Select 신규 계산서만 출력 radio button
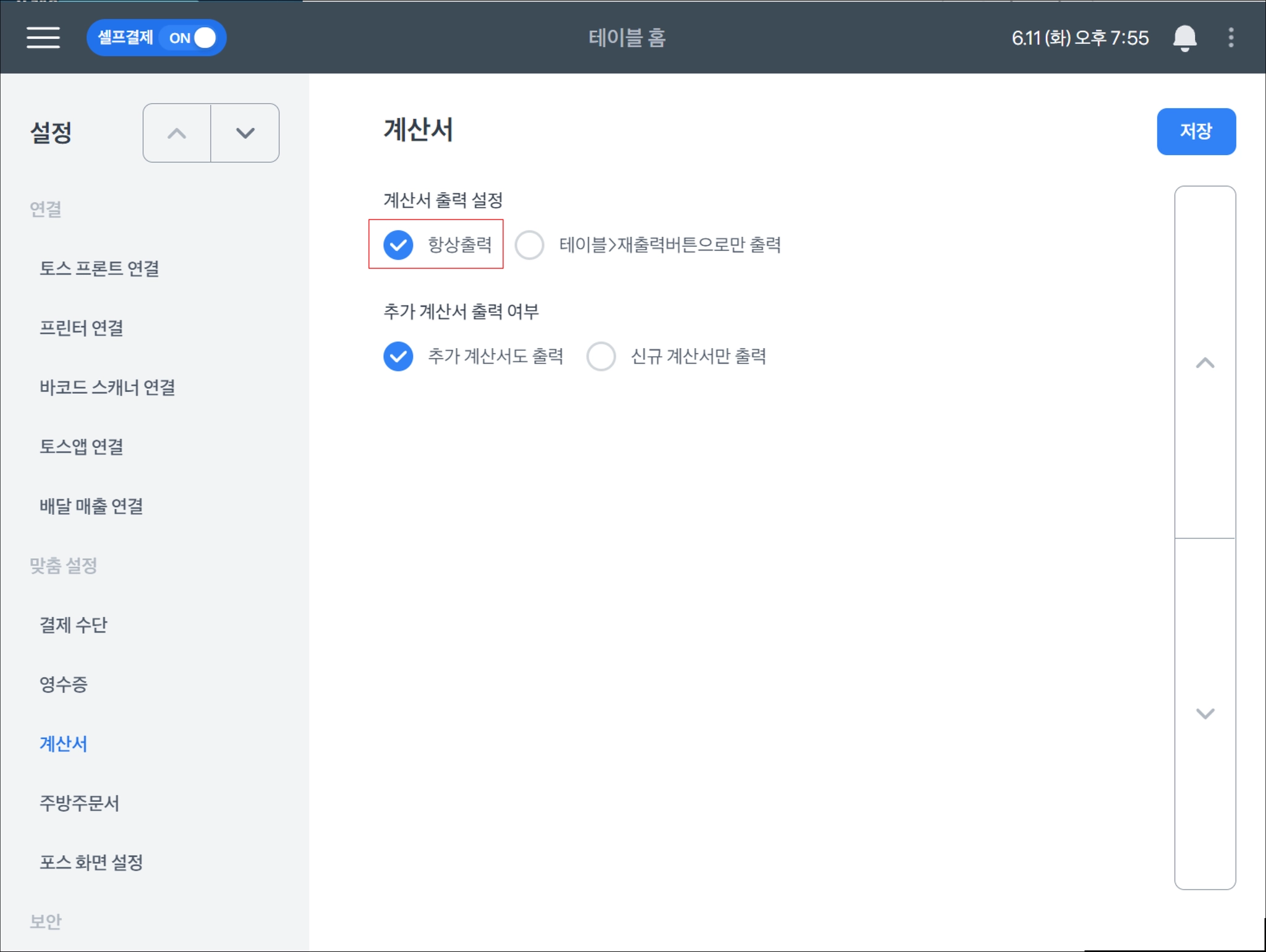Viewport: 1266px width, 952px height. (x=601, y=356)
